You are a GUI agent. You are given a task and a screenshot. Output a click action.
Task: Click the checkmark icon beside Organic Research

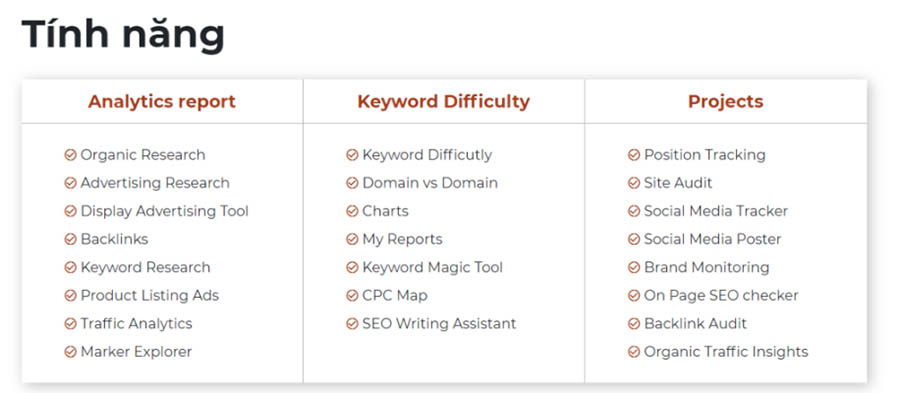pos(70,155)
